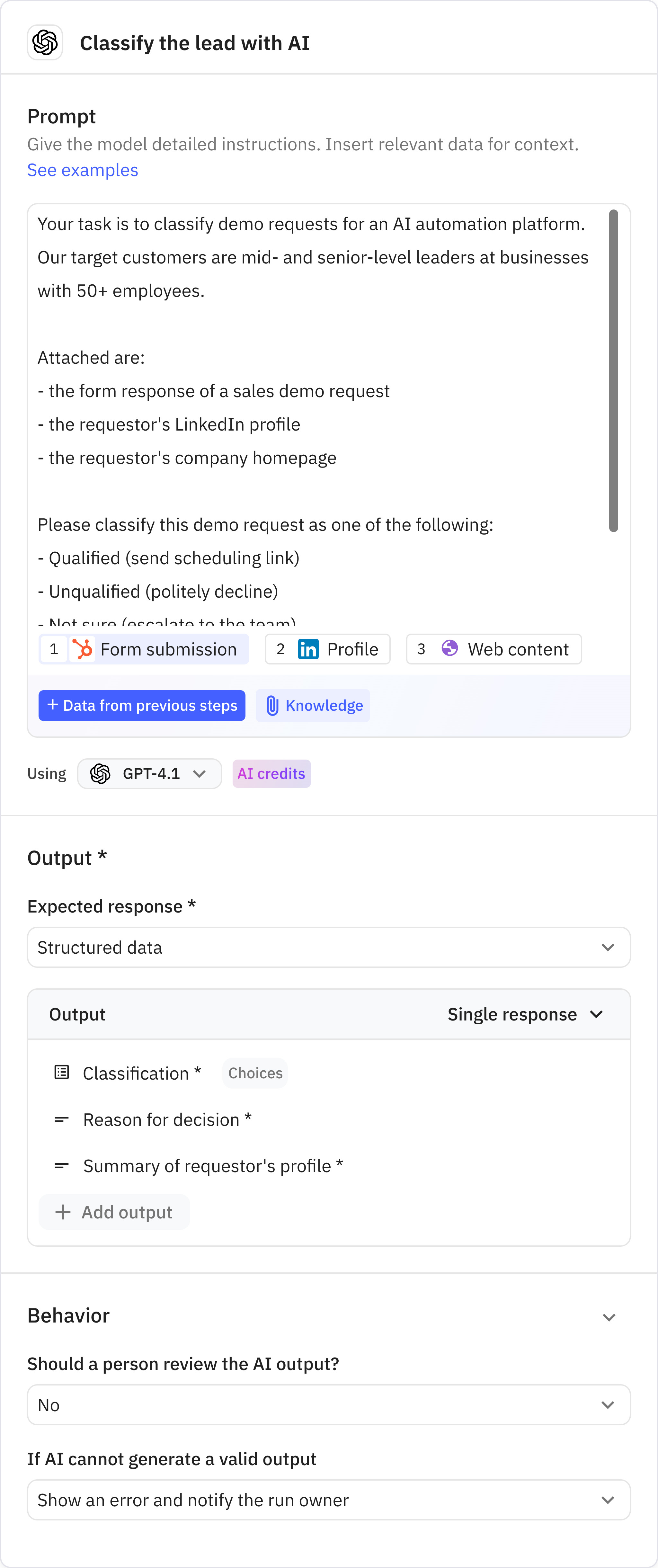The image size is (658, 1568).
Task: Click the LinkedIn Profile data chip
Action: pos(327,649)
